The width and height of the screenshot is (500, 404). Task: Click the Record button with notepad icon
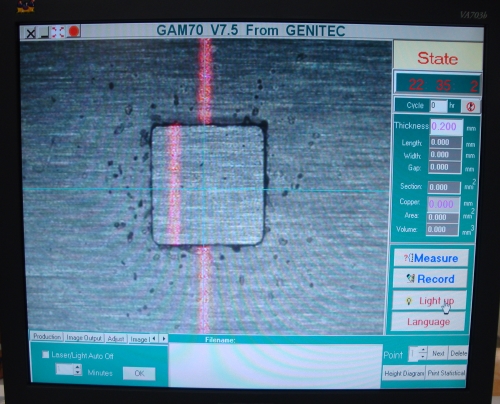pyautogui.click(x=430, y=279)
